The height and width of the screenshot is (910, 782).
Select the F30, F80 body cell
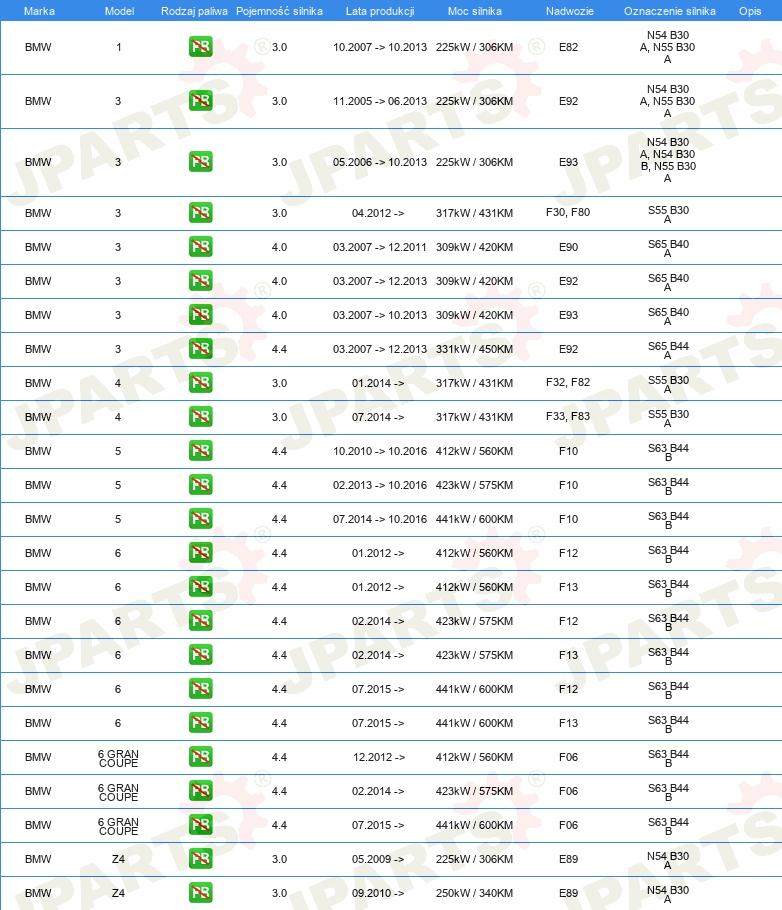pos(568,212)
